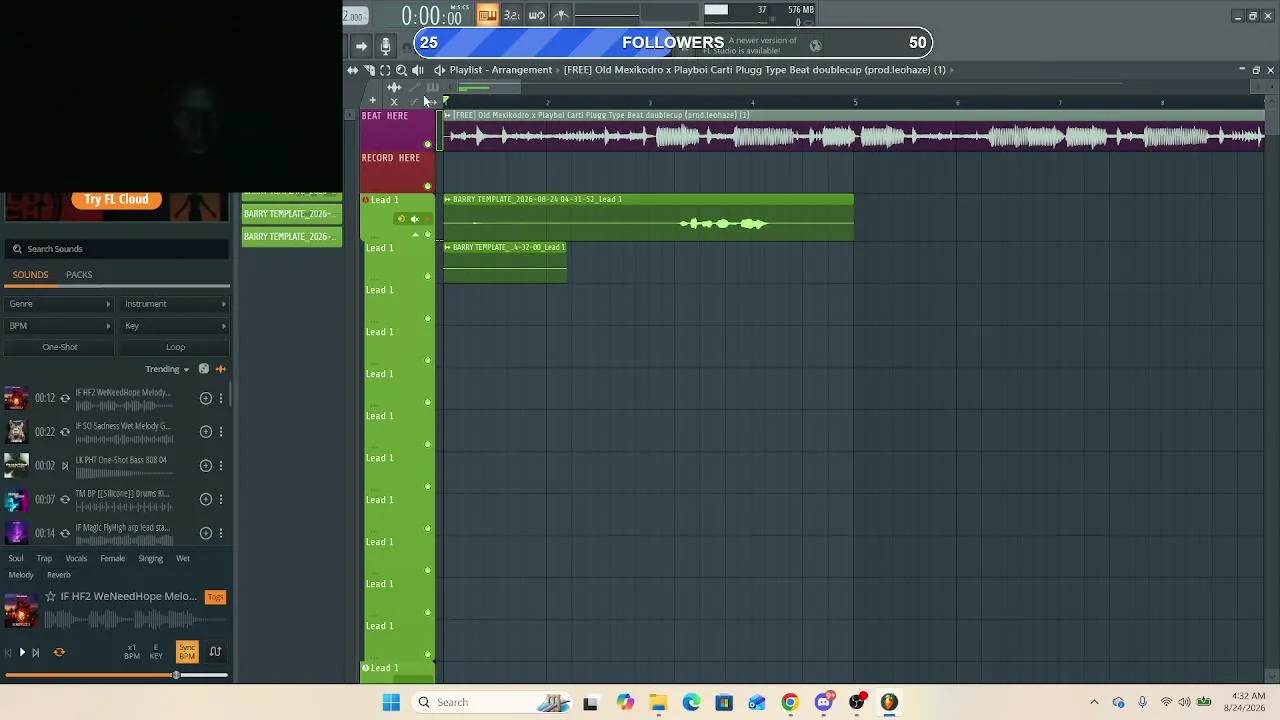Switch to the SOUNDS tab

[30, 275]
